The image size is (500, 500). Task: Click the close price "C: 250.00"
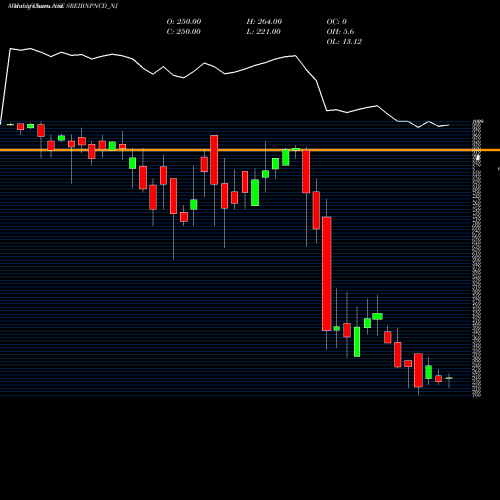[x=184, y=31]
